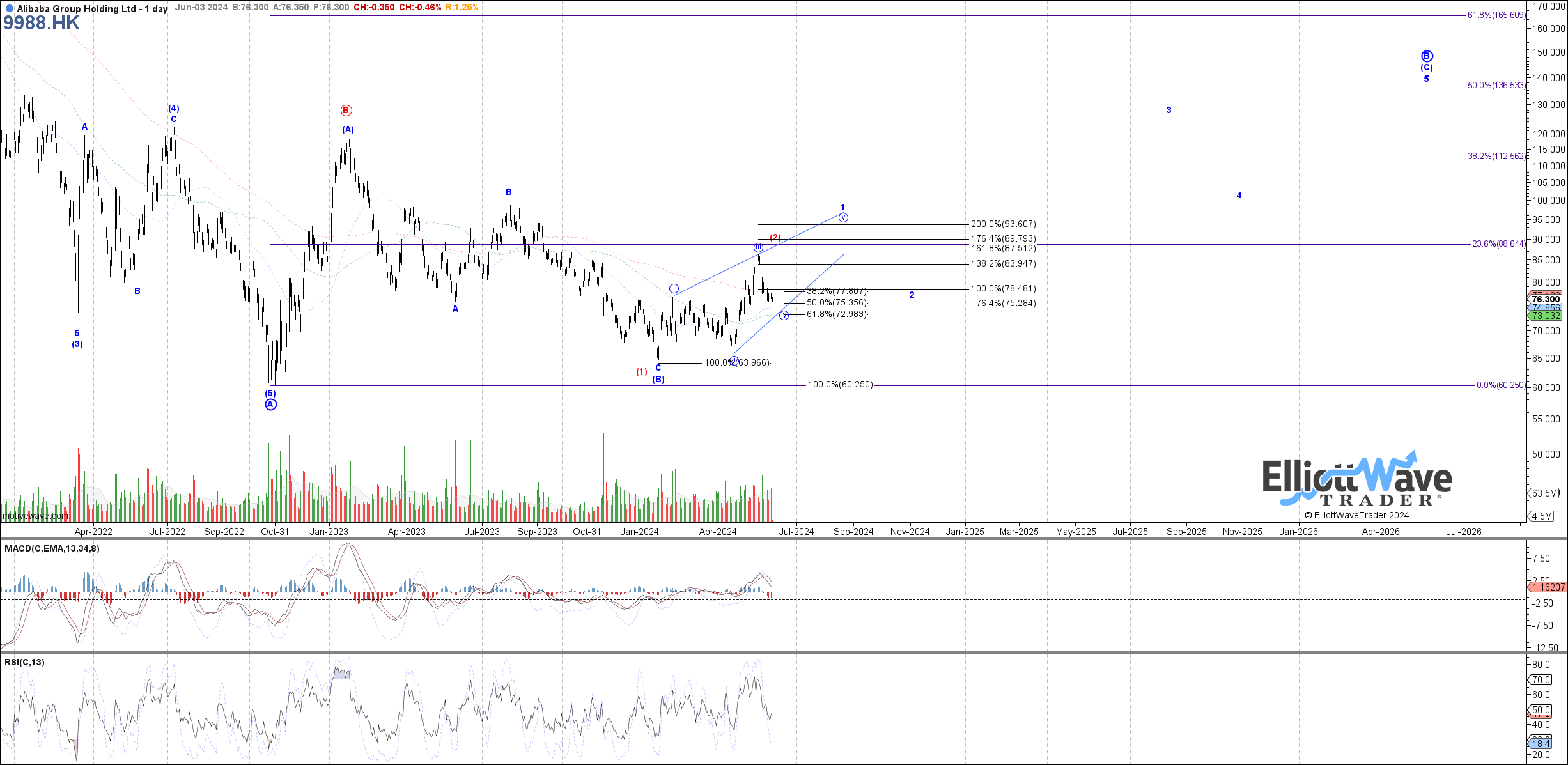1568x765 pixels.
Task: Click circled i marker on trendline start
Action: tap(674, 289)
